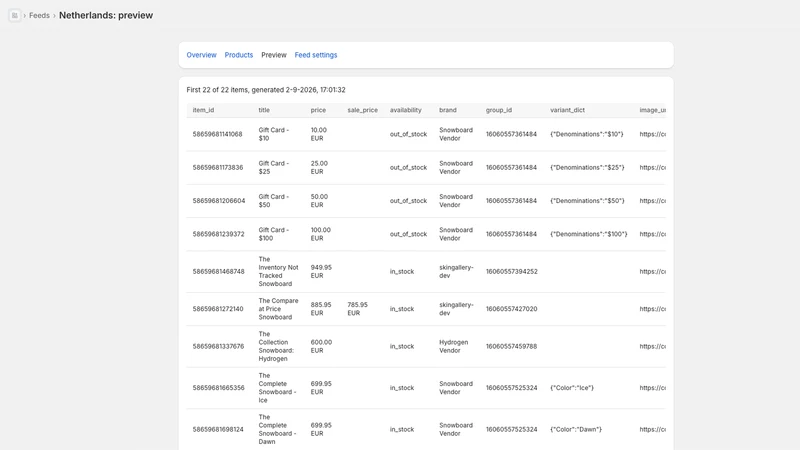Screen dimensions: 800x450
Task: Click the Gift Card - $25 title
Action: click(273, 167)
